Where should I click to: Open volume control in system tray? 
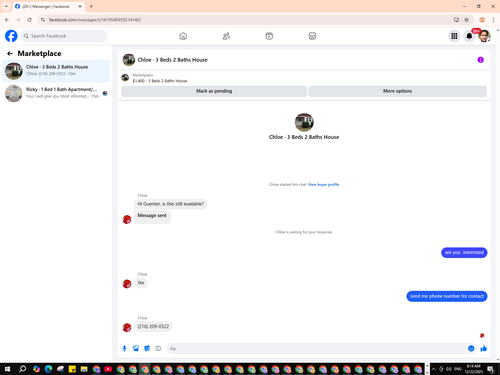(449, 369)
